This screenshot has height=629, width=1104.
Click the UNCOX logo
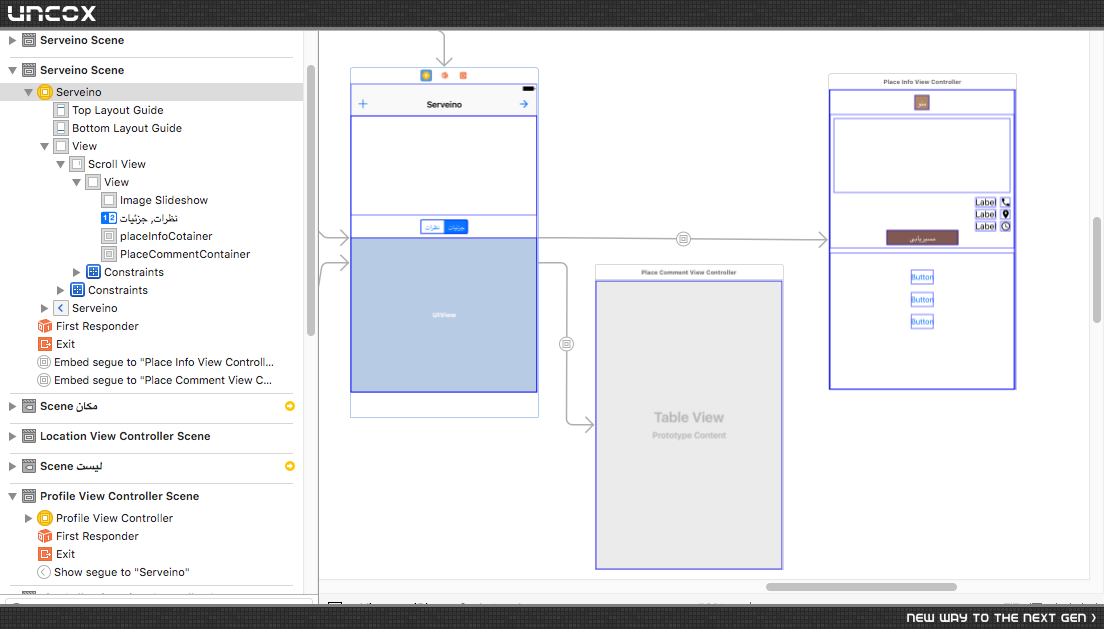[x=52, y=13]
